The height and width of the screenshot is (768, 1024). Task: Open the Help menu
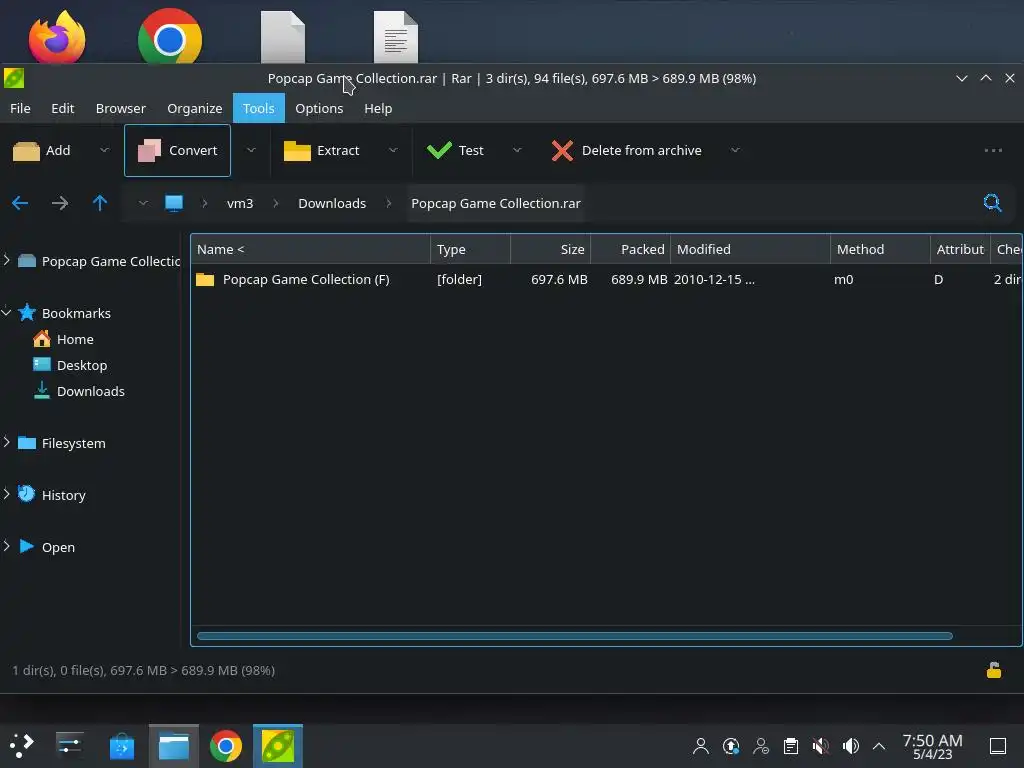pos(378,108)
